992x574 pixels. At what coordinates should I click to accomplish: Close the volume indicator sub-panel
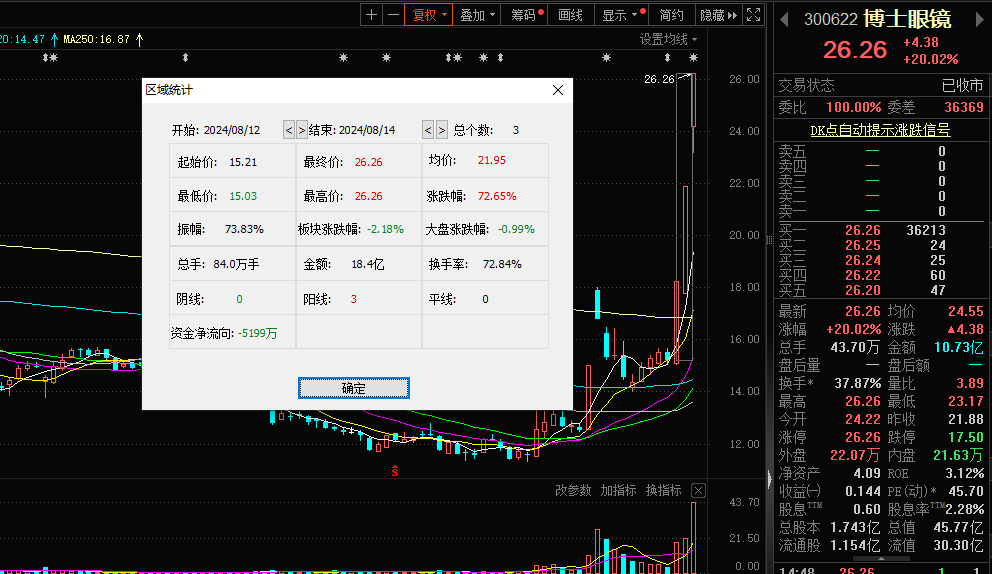tap(698, 490)
